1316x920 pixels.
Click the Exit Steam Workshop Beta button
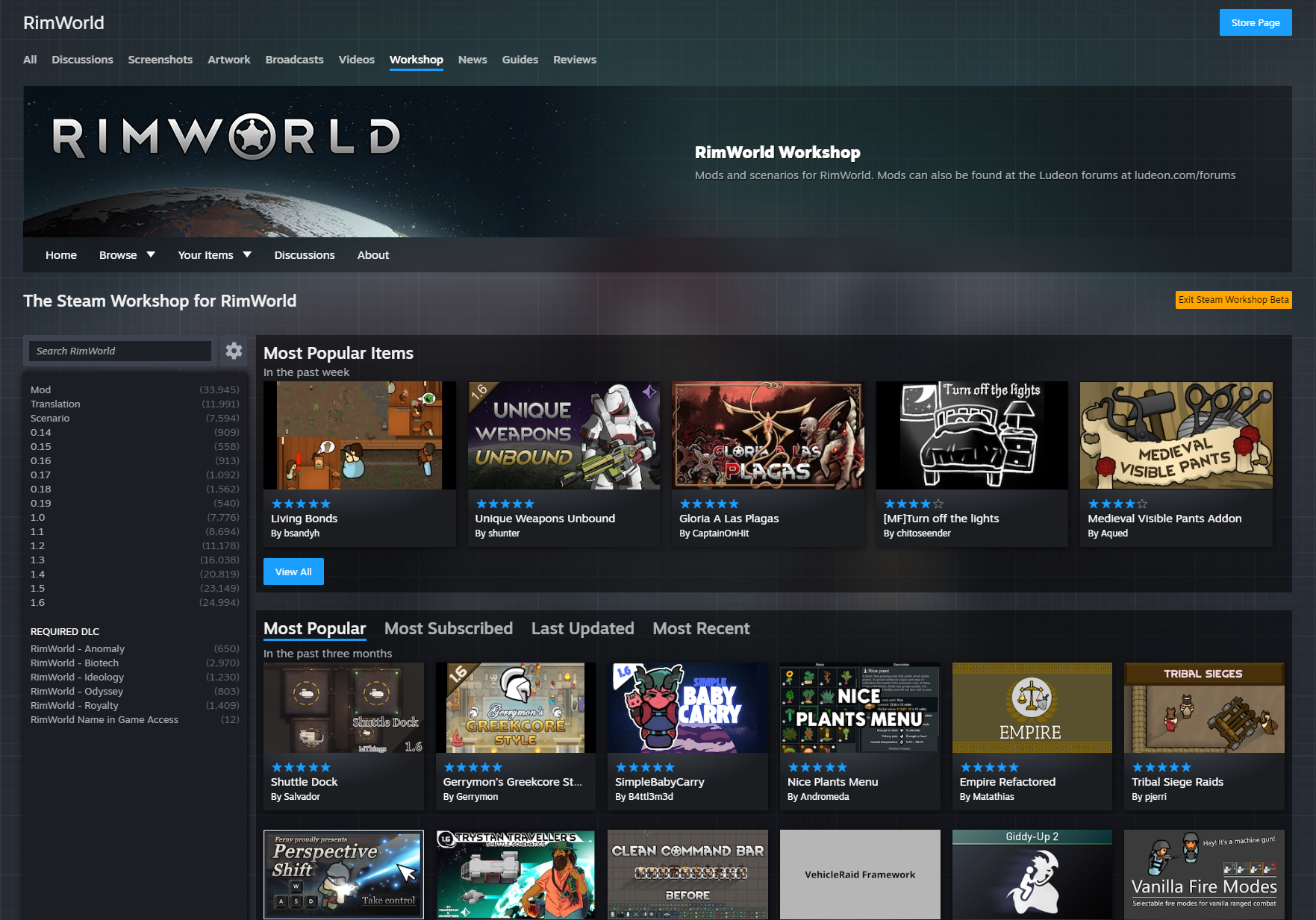1234,300
